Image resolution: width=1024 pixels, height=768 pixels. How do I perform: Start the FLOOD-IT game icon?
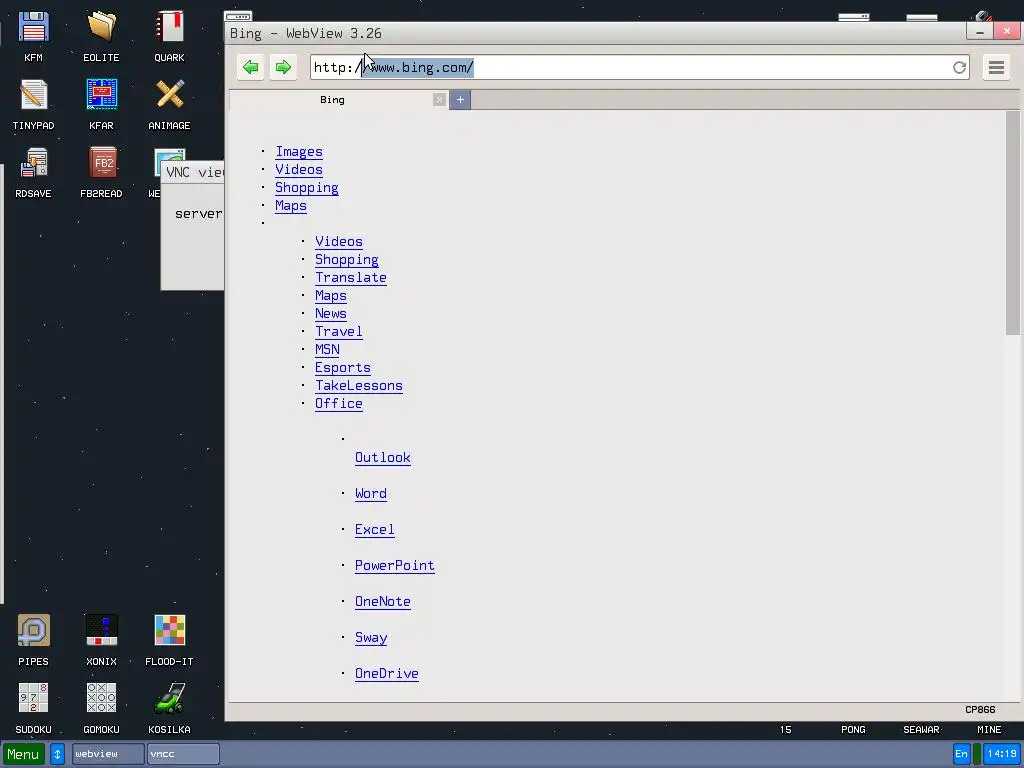169,641
